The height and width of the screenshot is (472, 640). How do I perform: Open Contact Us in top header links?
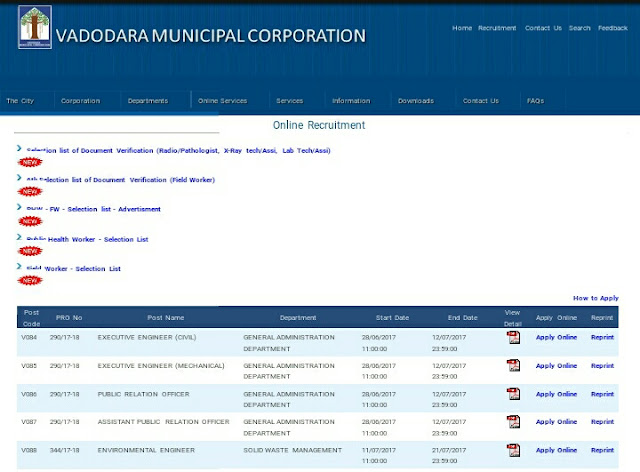point(543,28)
